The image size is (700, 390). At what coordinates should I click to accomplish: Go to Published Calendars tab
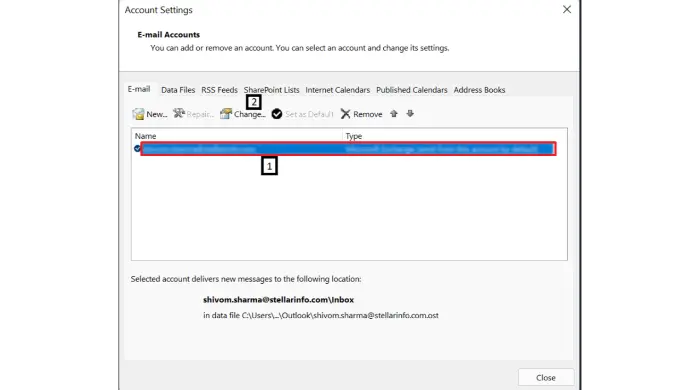point(412,90)
